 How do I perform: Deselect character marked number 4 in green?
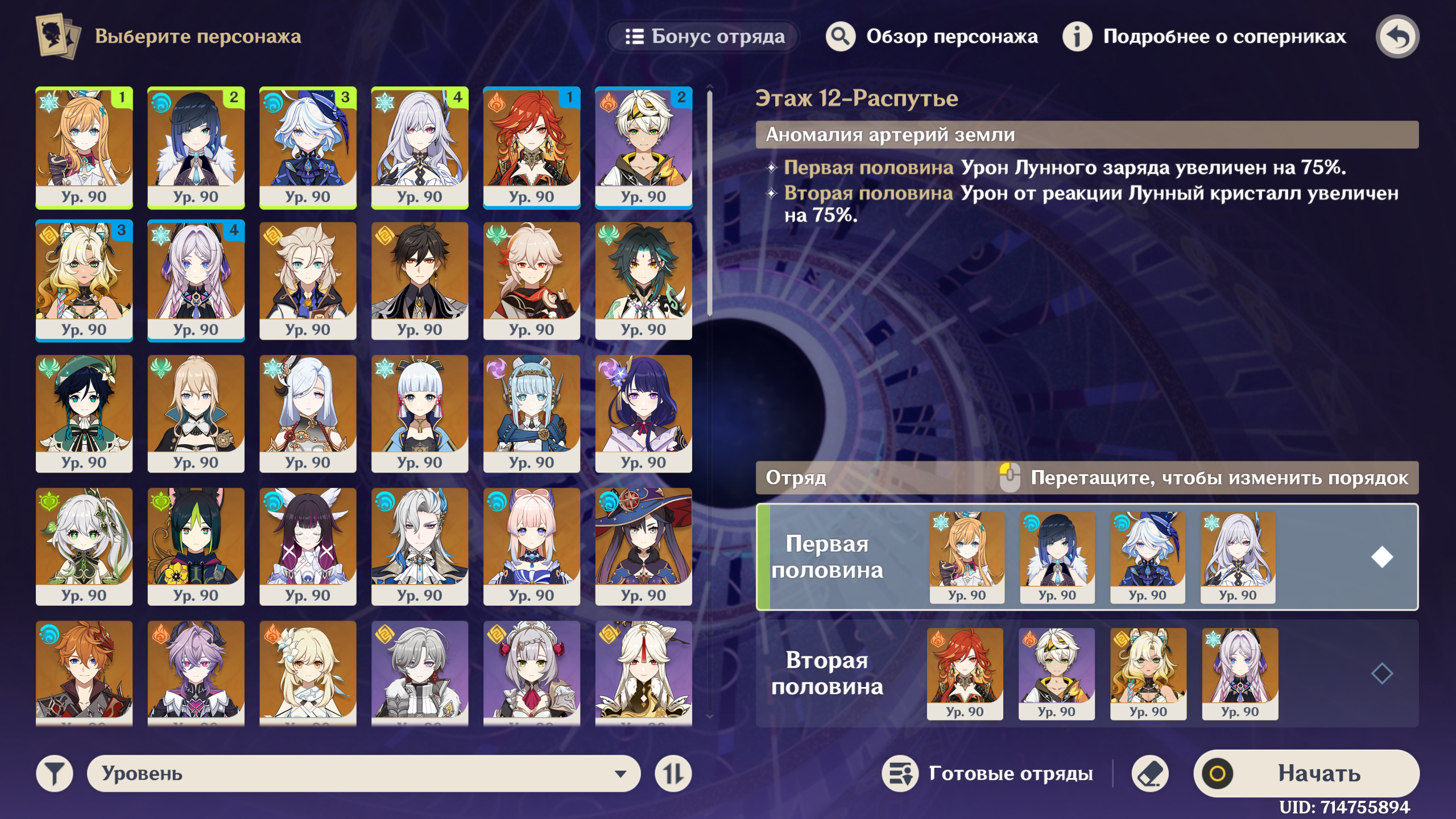point(420,148)
